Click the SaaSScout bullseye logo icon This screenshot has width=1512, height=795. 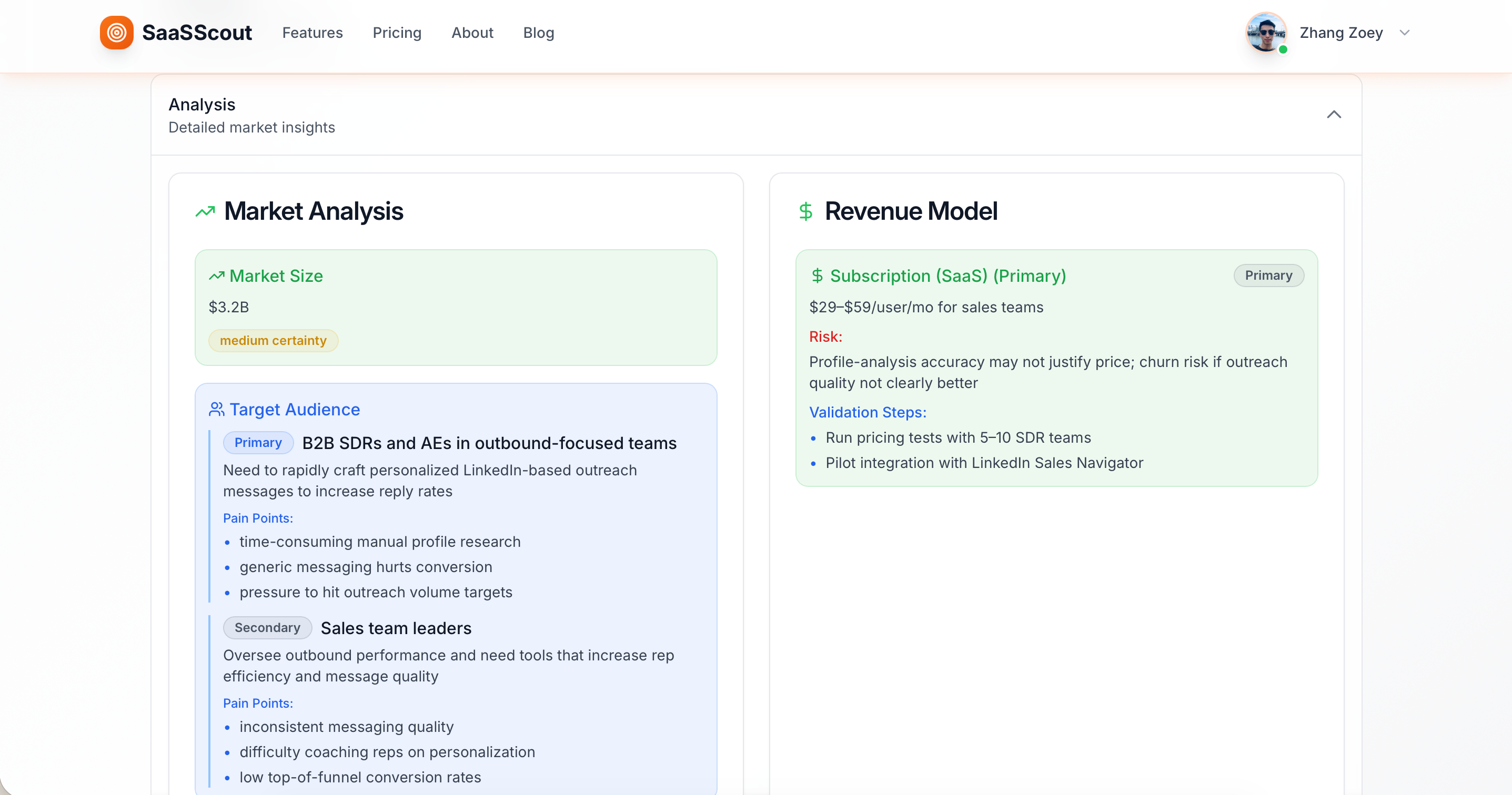tap(116, 33)
